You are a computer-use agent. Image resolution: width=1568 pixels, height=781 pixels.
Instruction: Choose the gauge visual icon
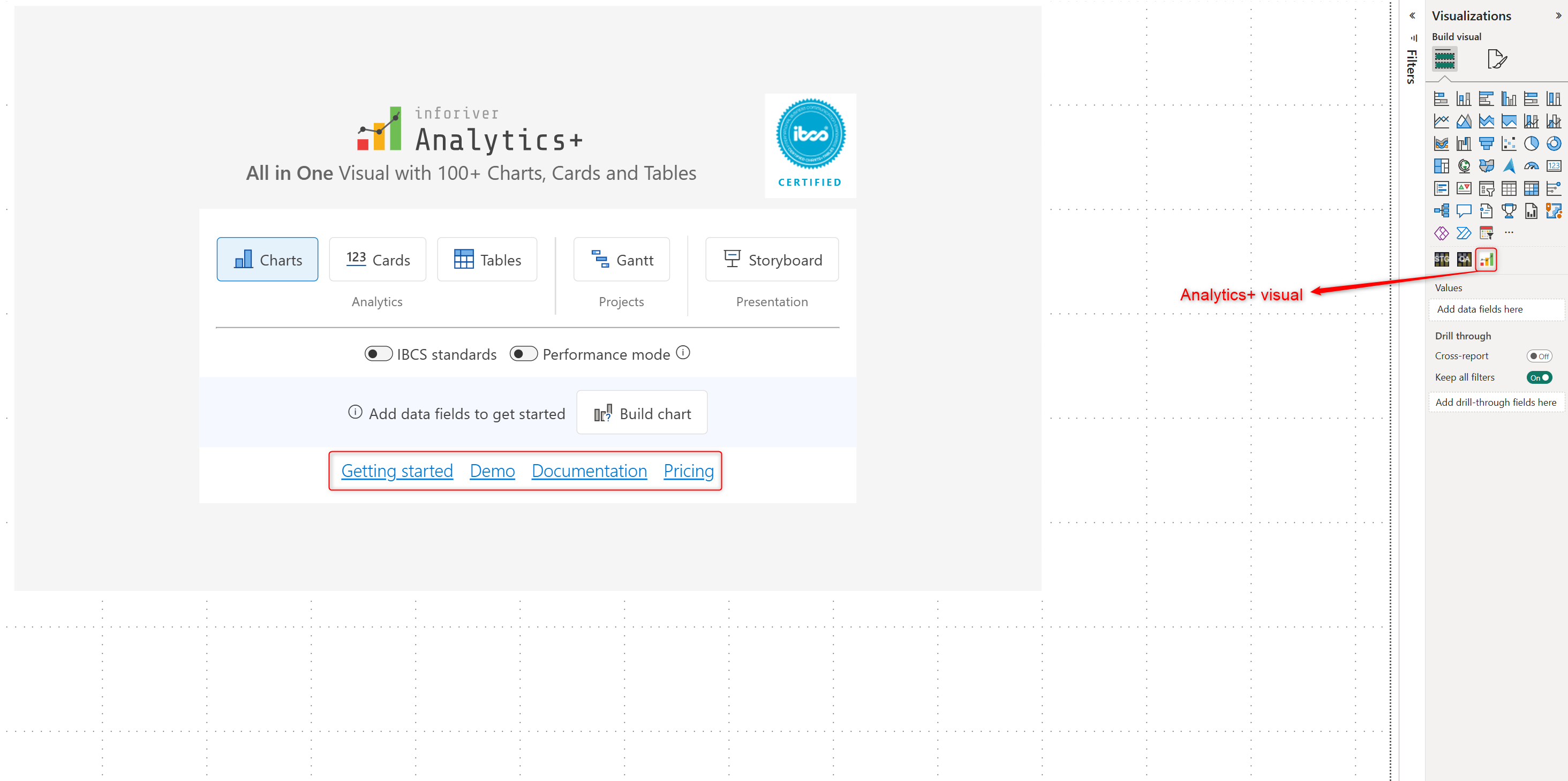point(1531,166)
